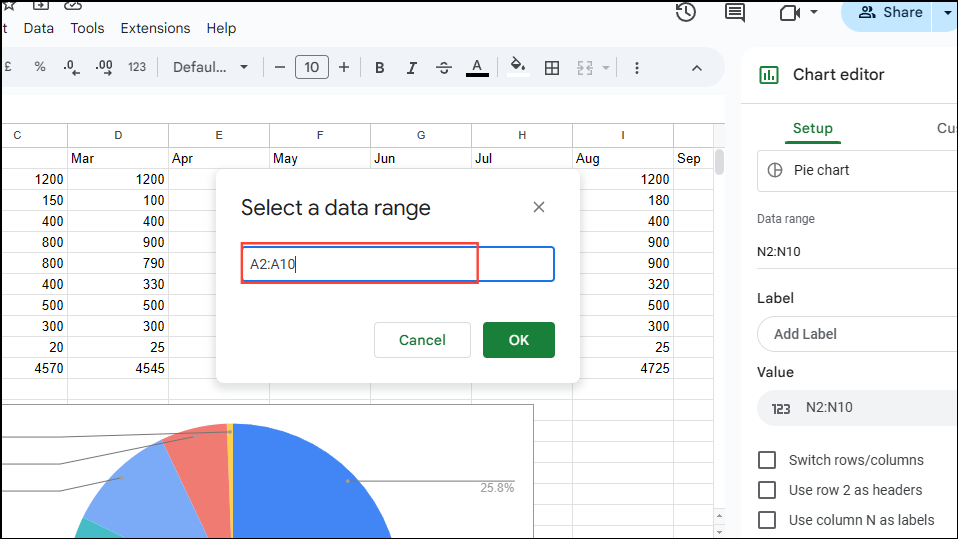Click the A2:A10 range input field
This screenshot has height=539, width=958.
(x=398, y=264)
